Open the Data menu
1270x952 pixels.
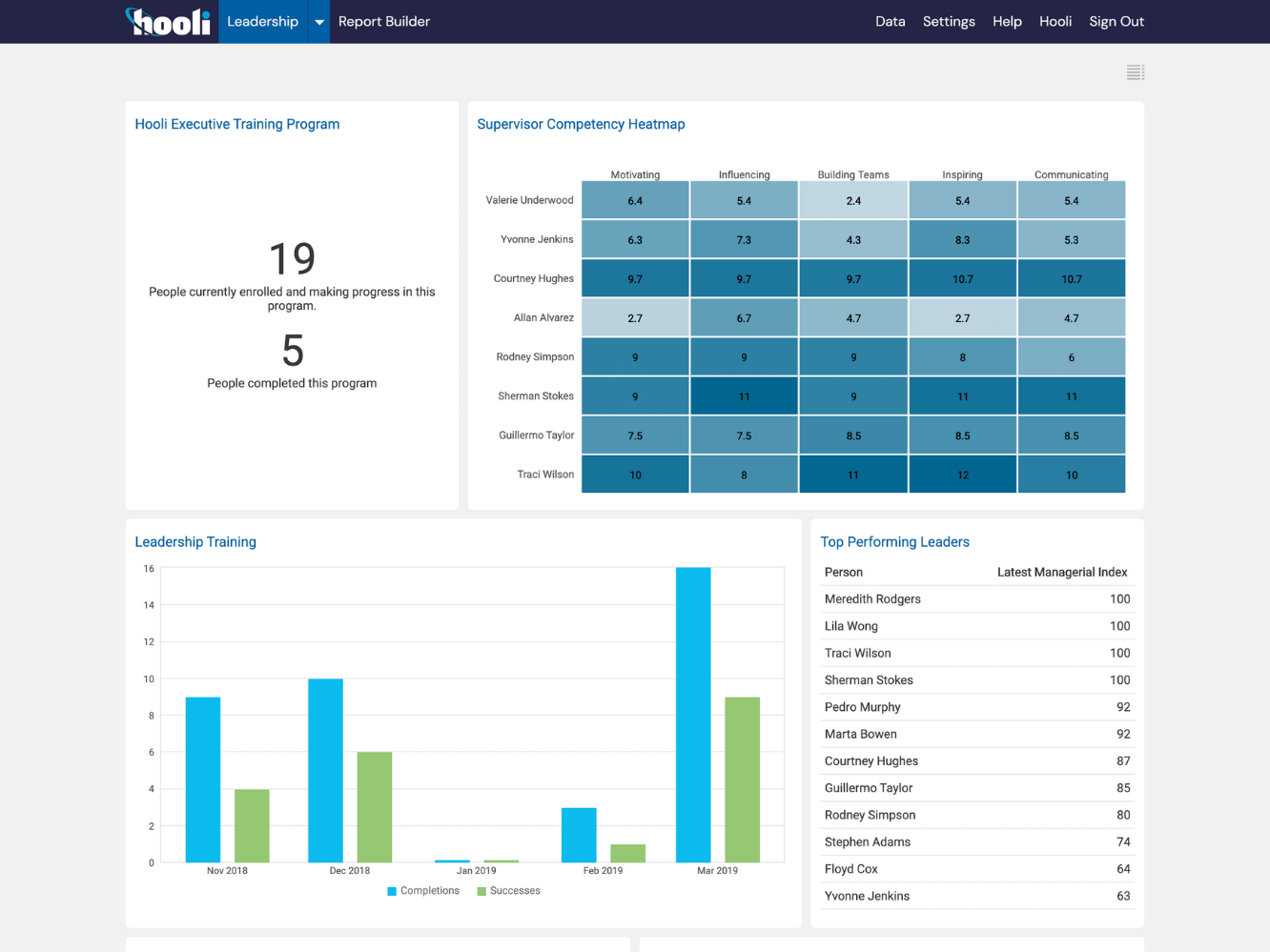(x=890, y=21)
